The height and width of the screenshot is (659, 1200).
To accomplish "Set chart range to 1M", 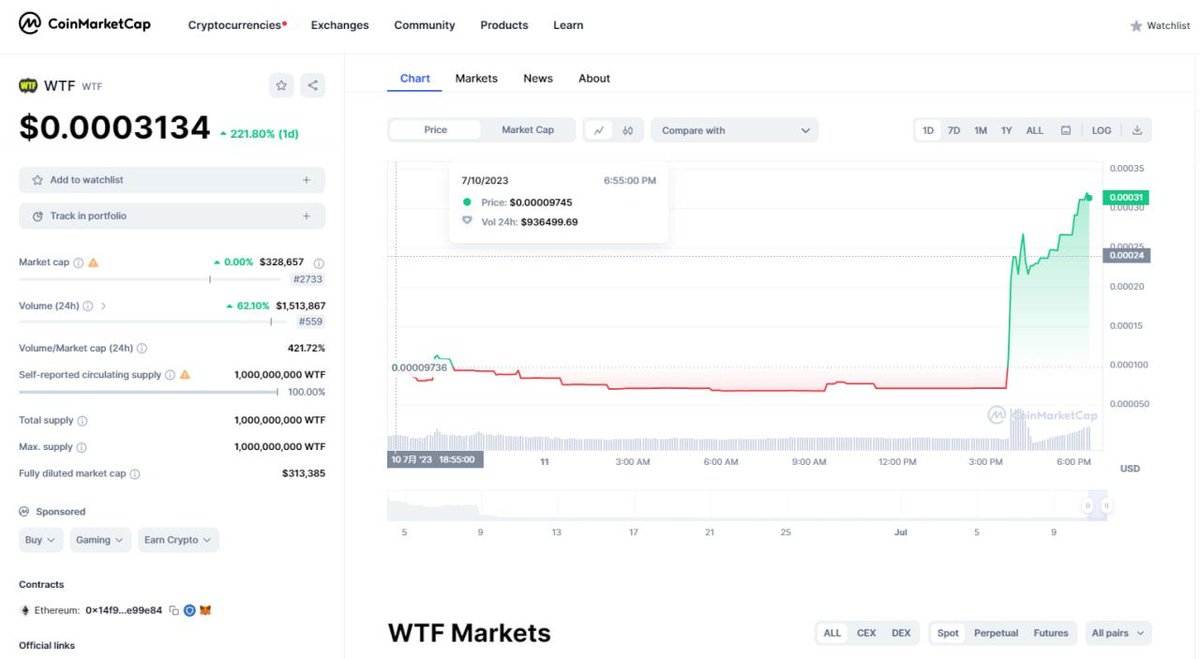I will click(x=981, y=130).
